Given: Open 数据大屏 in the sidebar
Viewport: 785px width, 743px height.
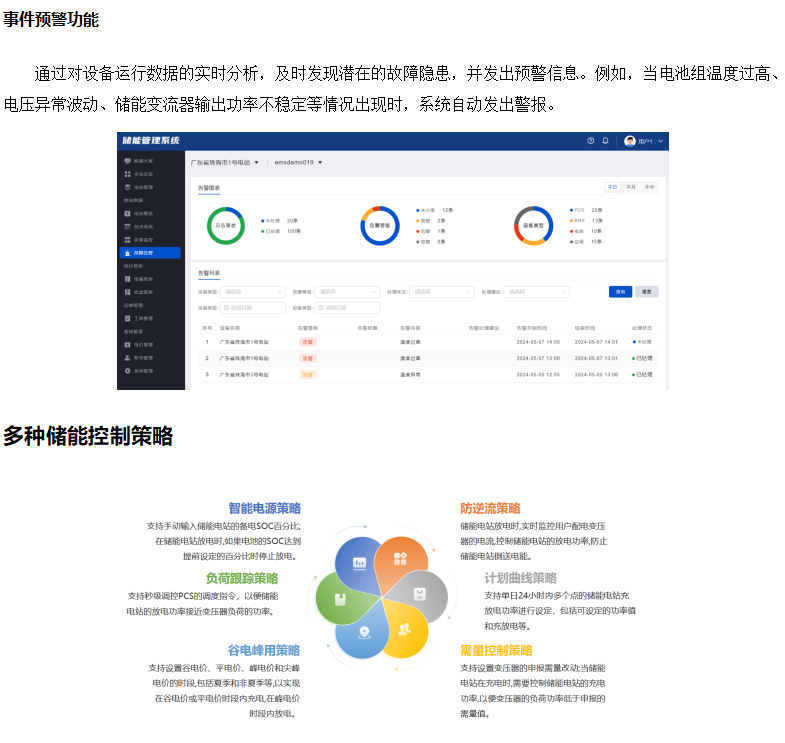Looking at the screenshot, I should (x=138, y=161).
